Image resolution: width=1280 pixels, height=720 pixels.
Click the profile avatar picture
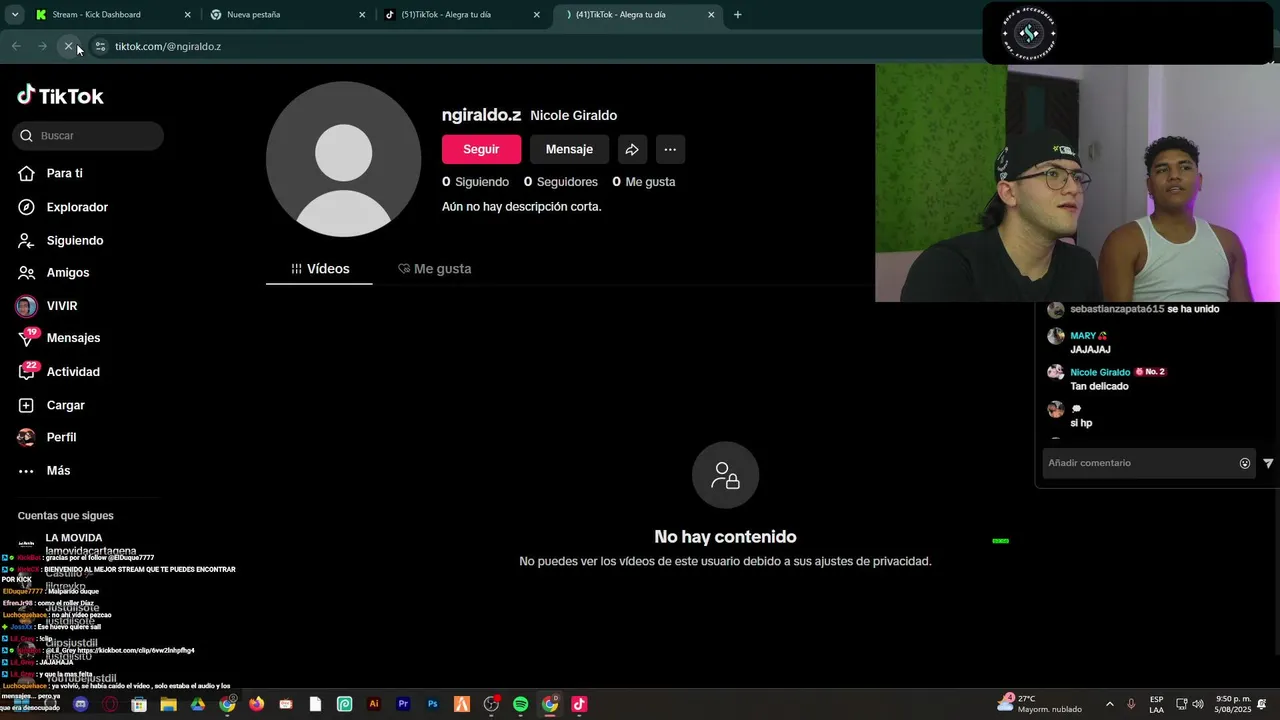coord(343,159)
